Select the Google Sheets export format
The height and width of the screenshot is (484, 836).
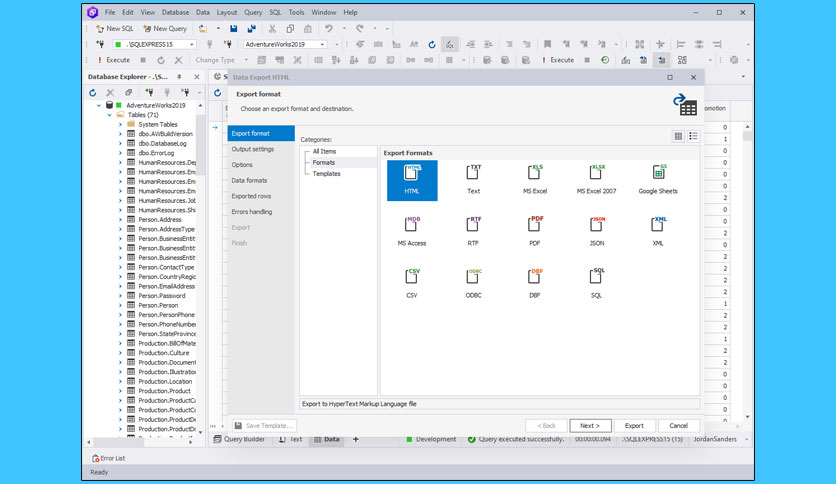(x=658, y=180)
